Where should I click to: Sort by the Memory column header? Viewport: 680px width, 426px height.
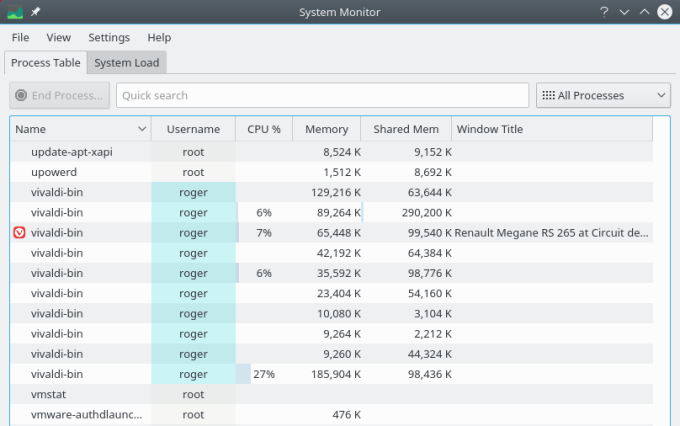pos(327,129)
